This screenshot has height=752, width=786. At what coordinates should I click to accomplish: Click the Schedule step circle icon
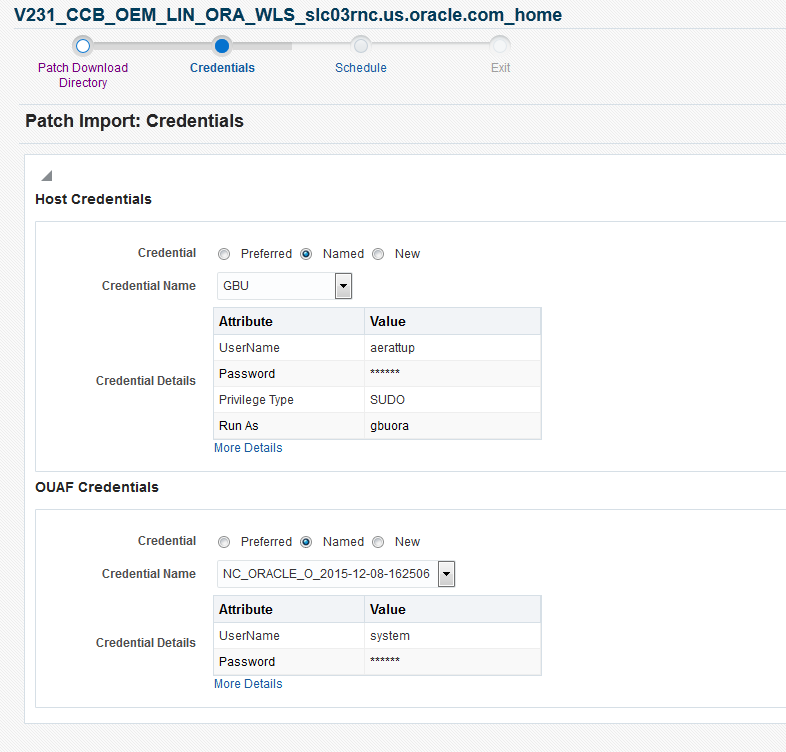361,45
